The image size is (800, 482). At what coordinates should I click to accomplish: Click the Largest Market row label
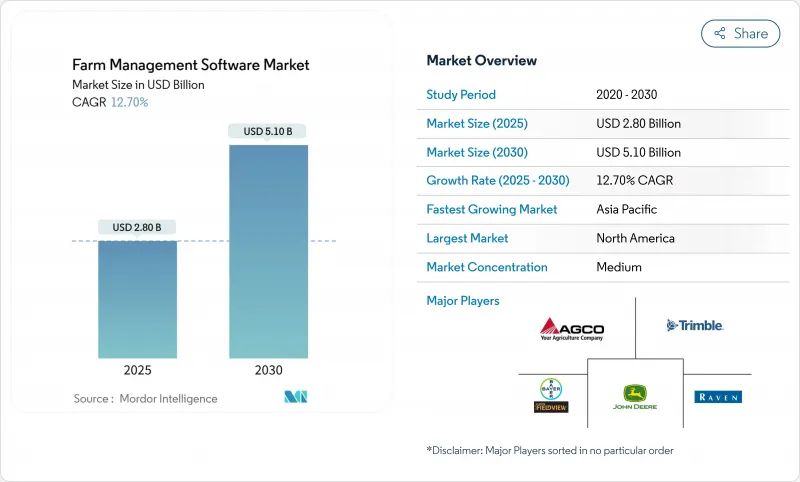pos(467,238)
